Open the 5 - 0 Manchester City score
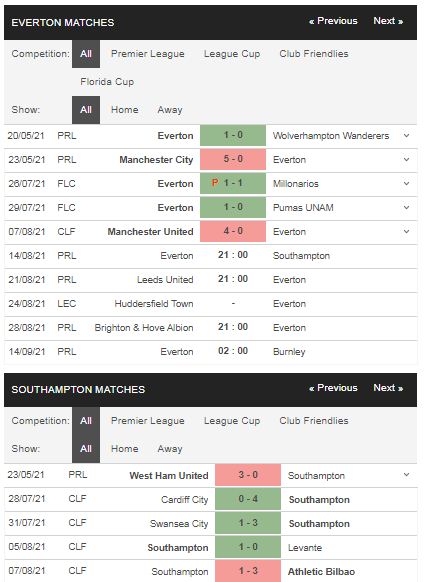 233,159
